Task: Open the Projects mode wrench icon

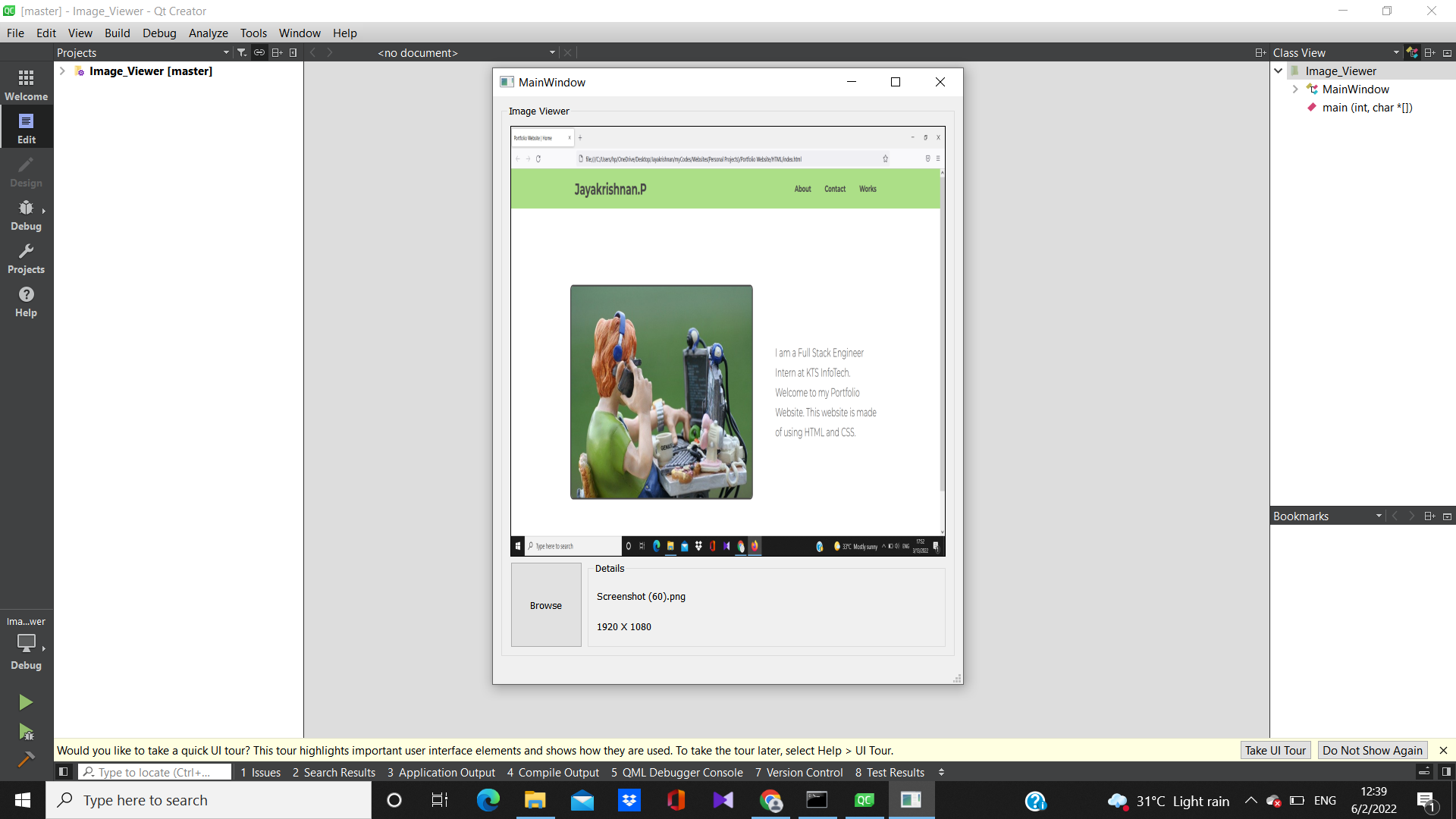Action: tap(27, 258)
